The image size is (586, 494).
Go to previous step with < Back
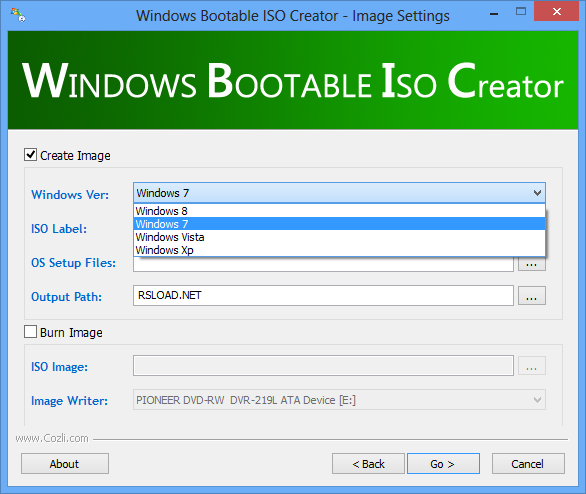click(368, 464)
